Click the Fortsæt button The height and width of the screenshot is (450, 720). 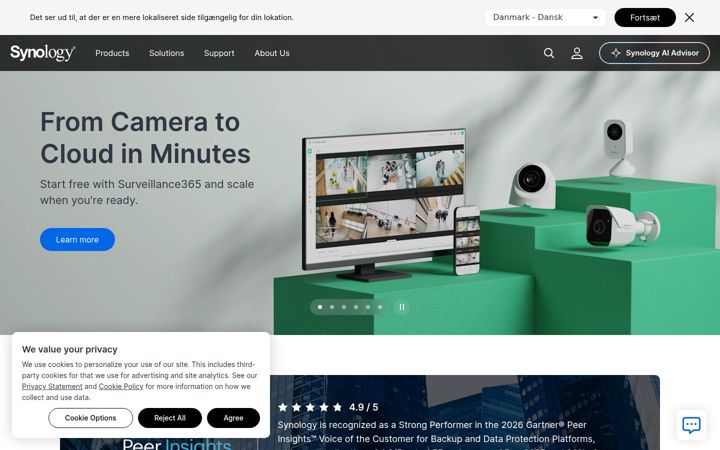tap(645, 17)
